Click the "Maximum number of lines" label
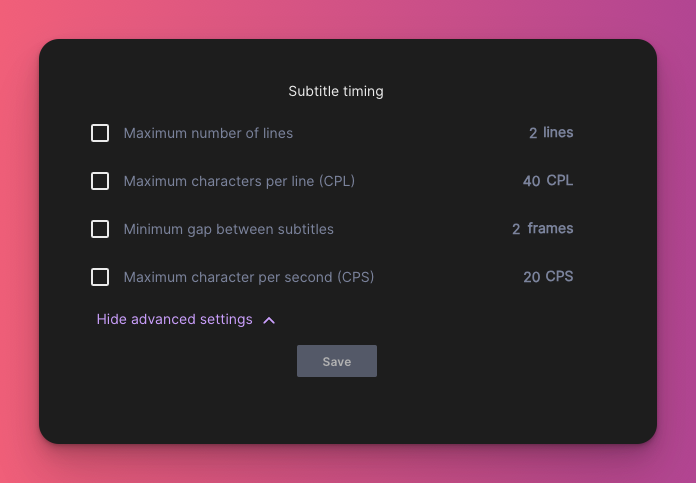This screenshot has height=483, width=696. pyautogui.click(x=208, y=133)
